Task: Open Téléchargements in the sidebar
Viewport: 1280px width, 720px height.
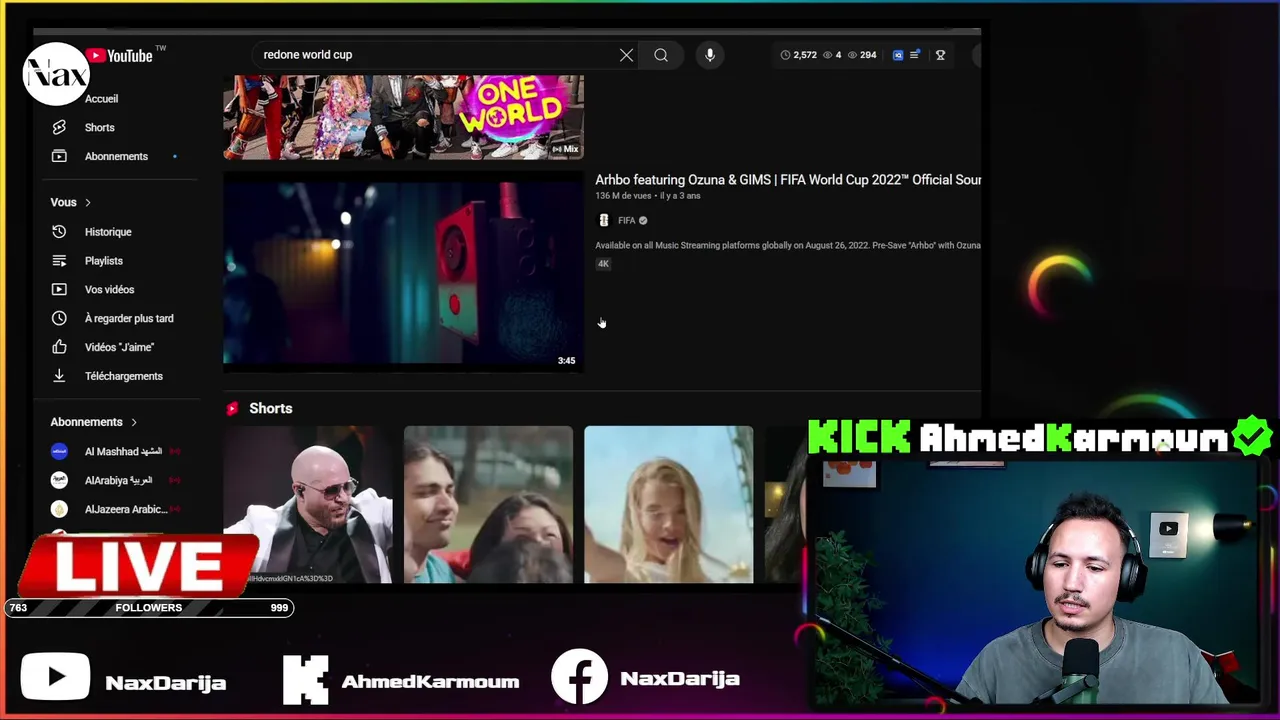Action: click(123, 376)
